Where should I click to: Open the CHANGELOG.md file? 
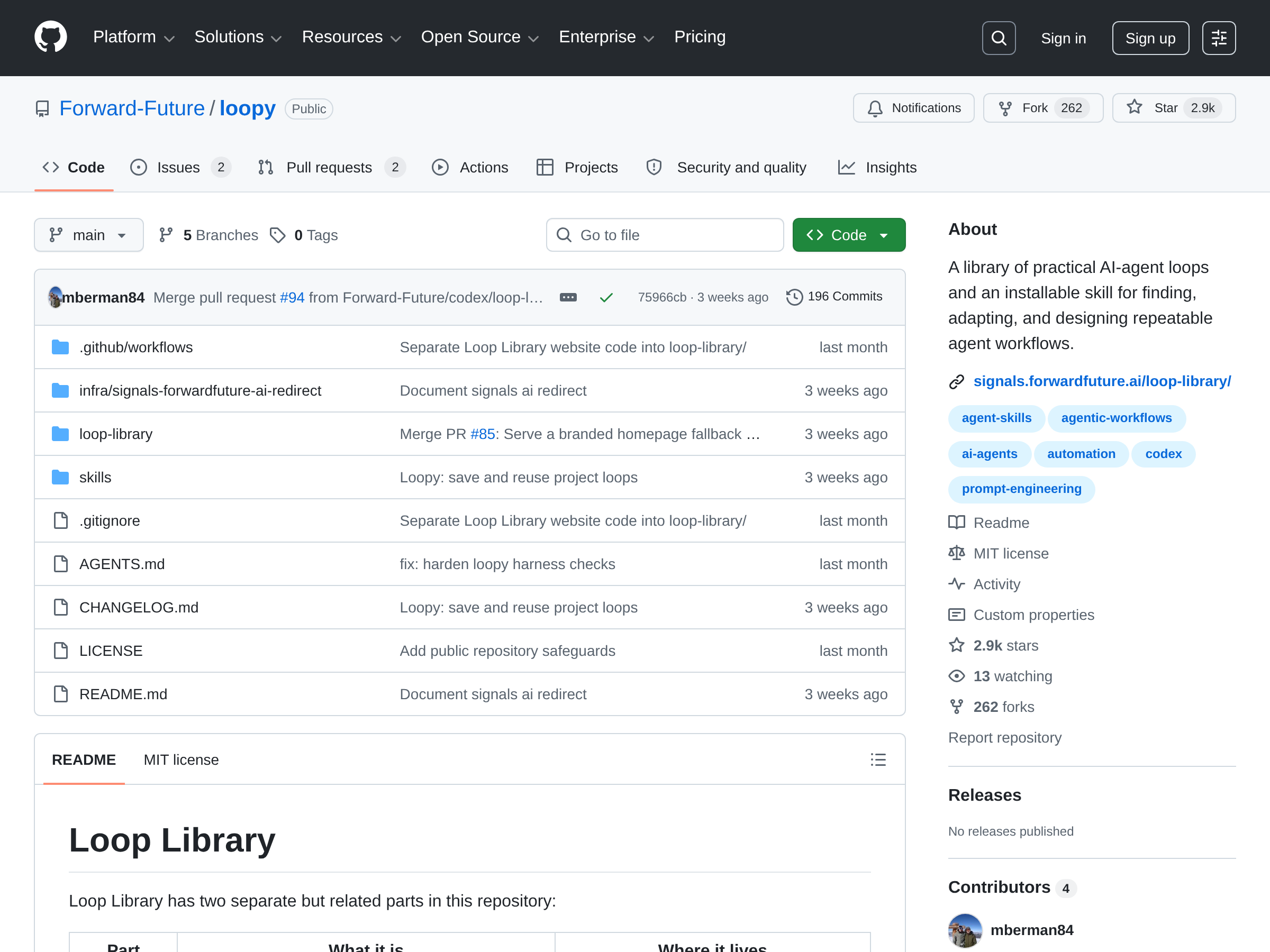(x=139, y=607)
